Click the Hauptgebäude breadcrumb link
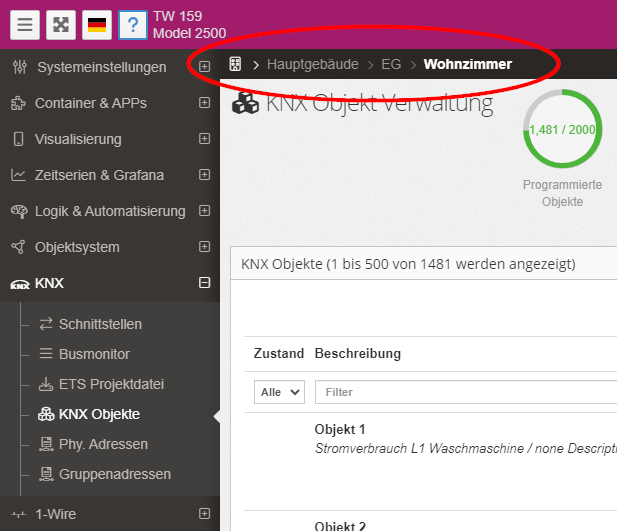617x531 pixels. pos(312,64)
